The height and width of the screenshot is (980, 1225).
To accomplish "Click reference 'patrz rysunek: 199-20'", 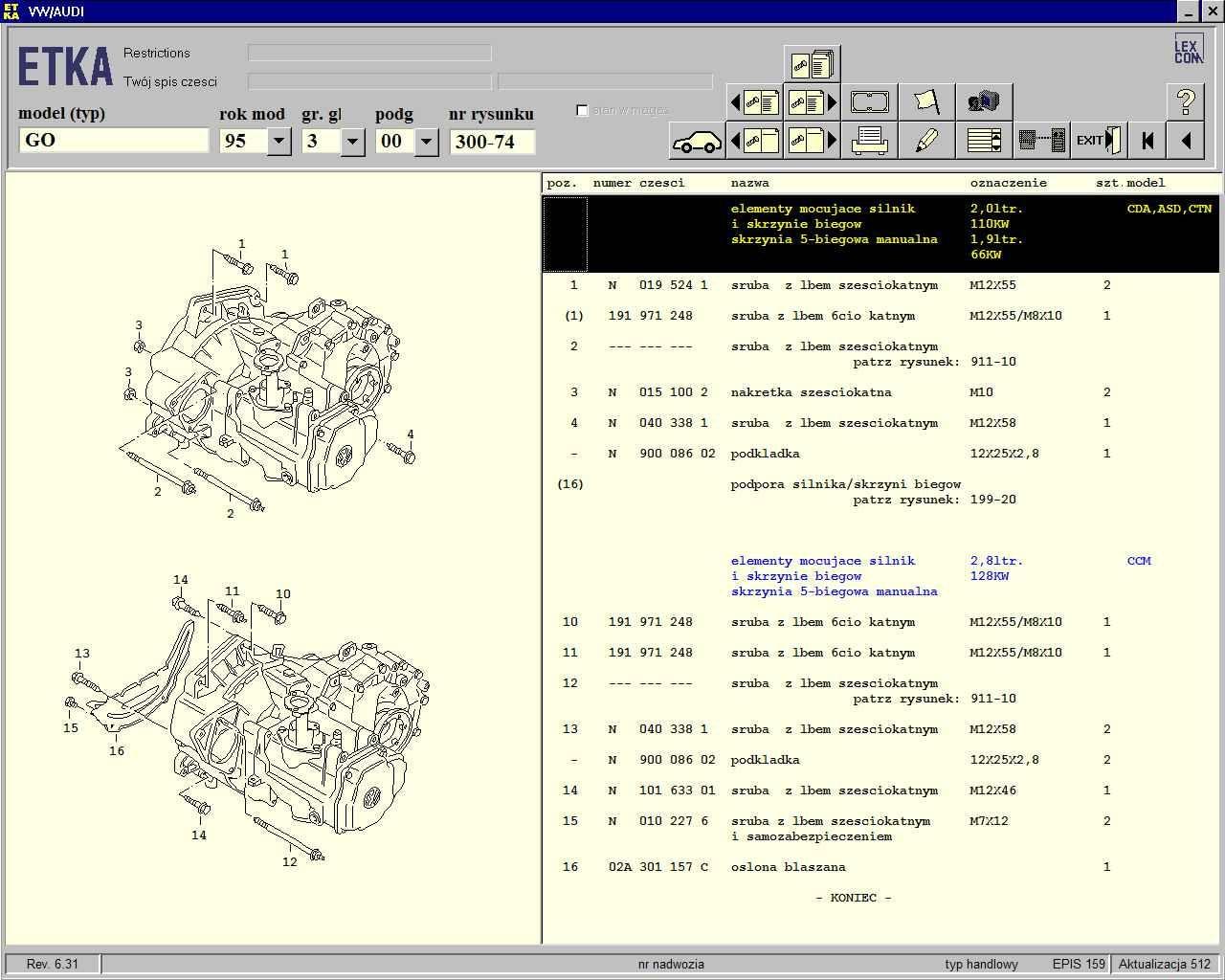I will click(x=935, y=500).
